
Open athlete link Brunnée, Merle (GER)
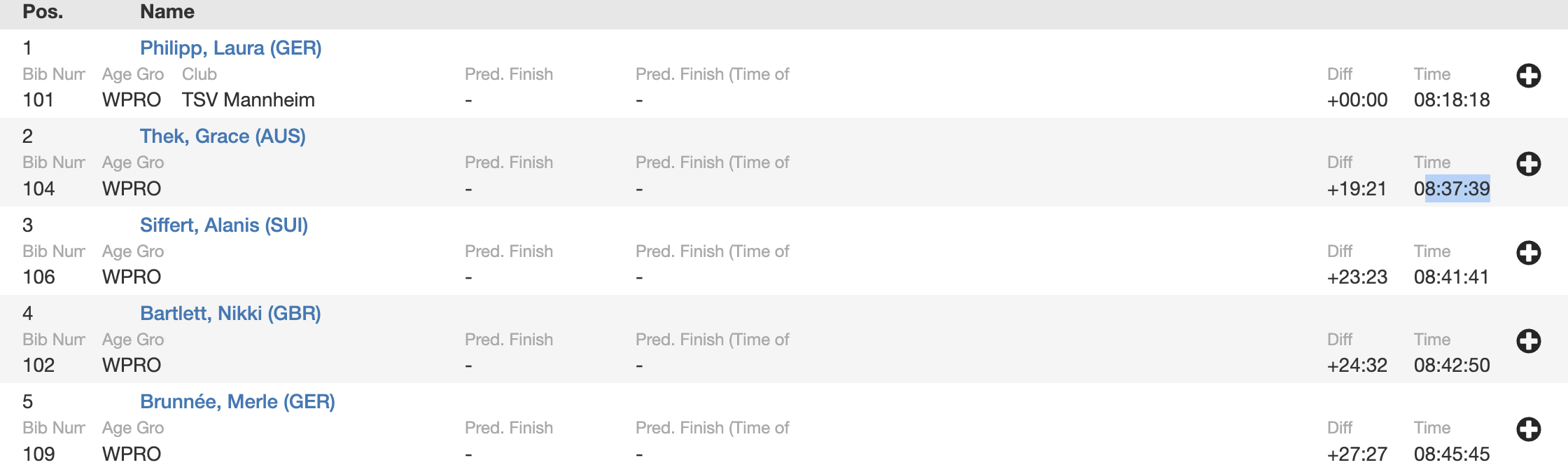coord(237,402)
